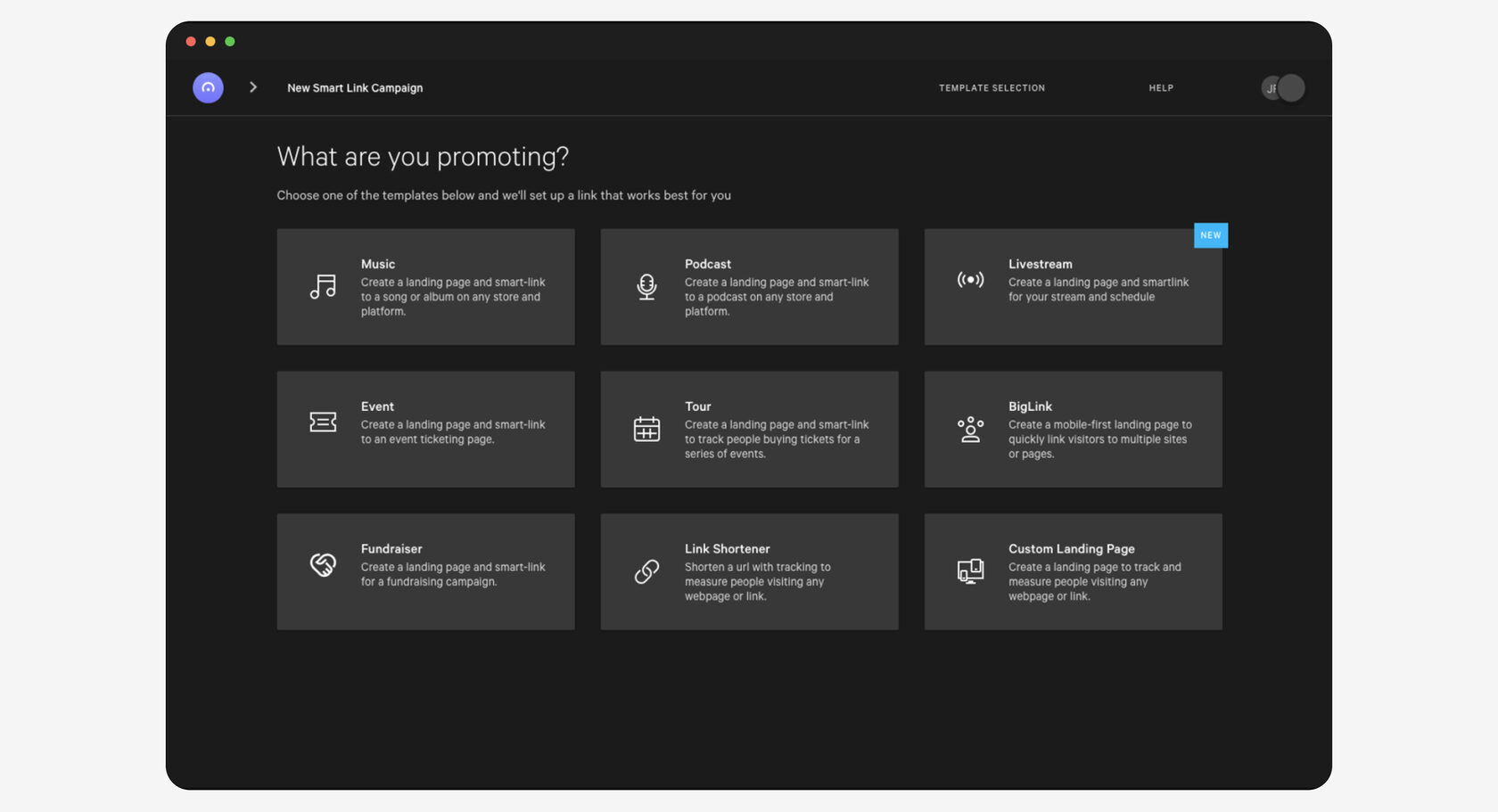Click the Livestream broadcast signal icon
1498x812 pixels.
[970, 280]
